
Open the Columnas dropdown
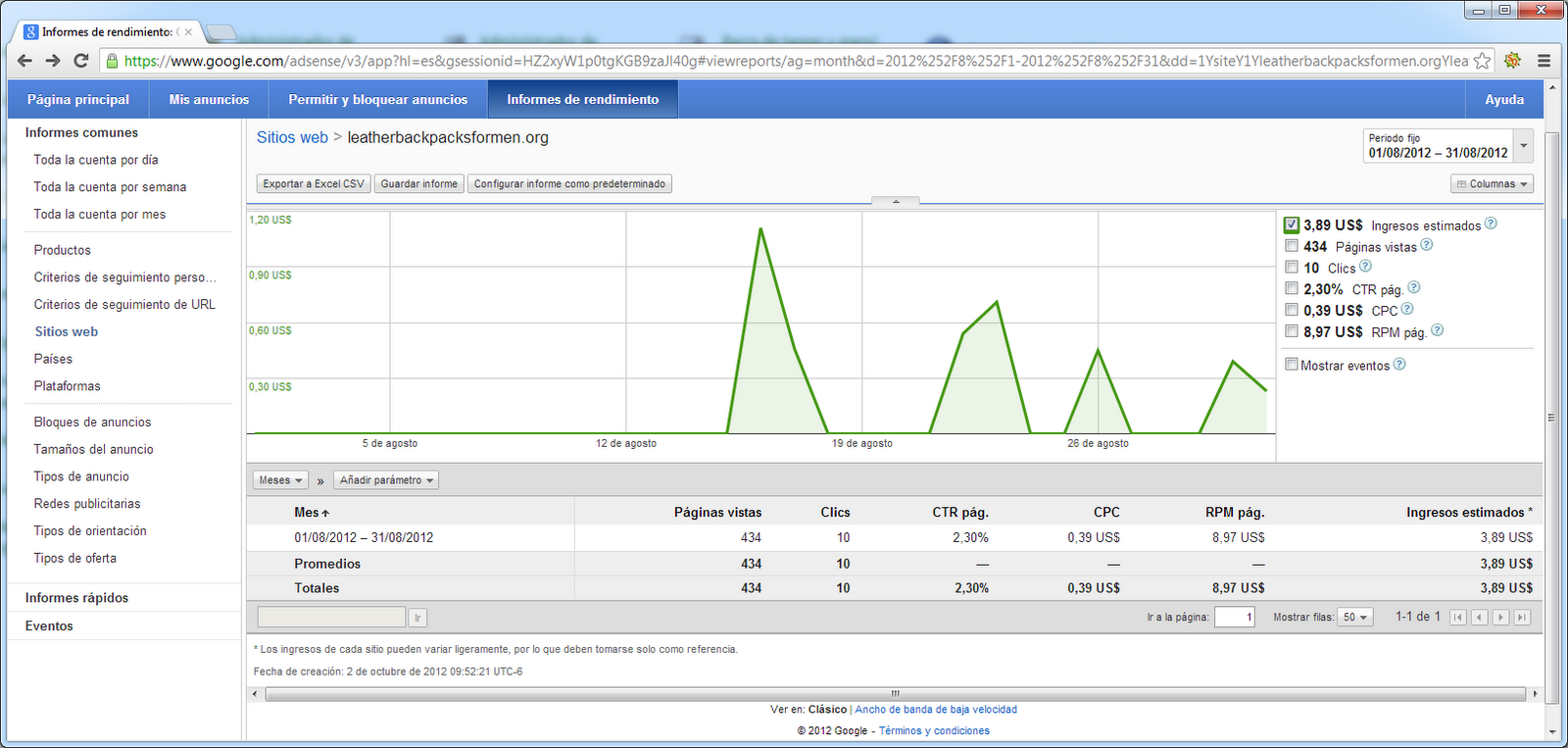coord(1492,184)
